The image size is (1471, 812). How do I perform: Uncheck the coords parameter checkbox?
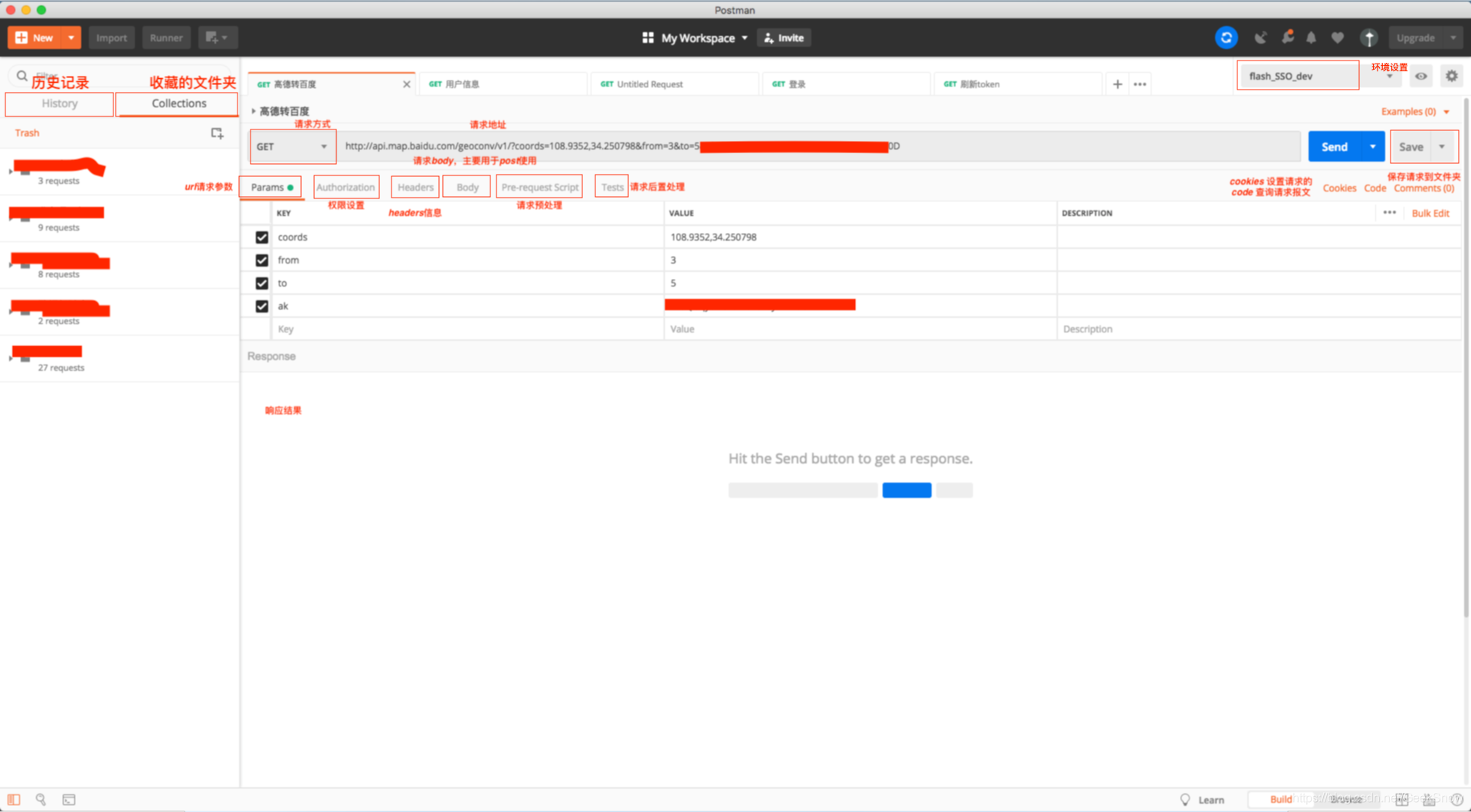(262, 237)
